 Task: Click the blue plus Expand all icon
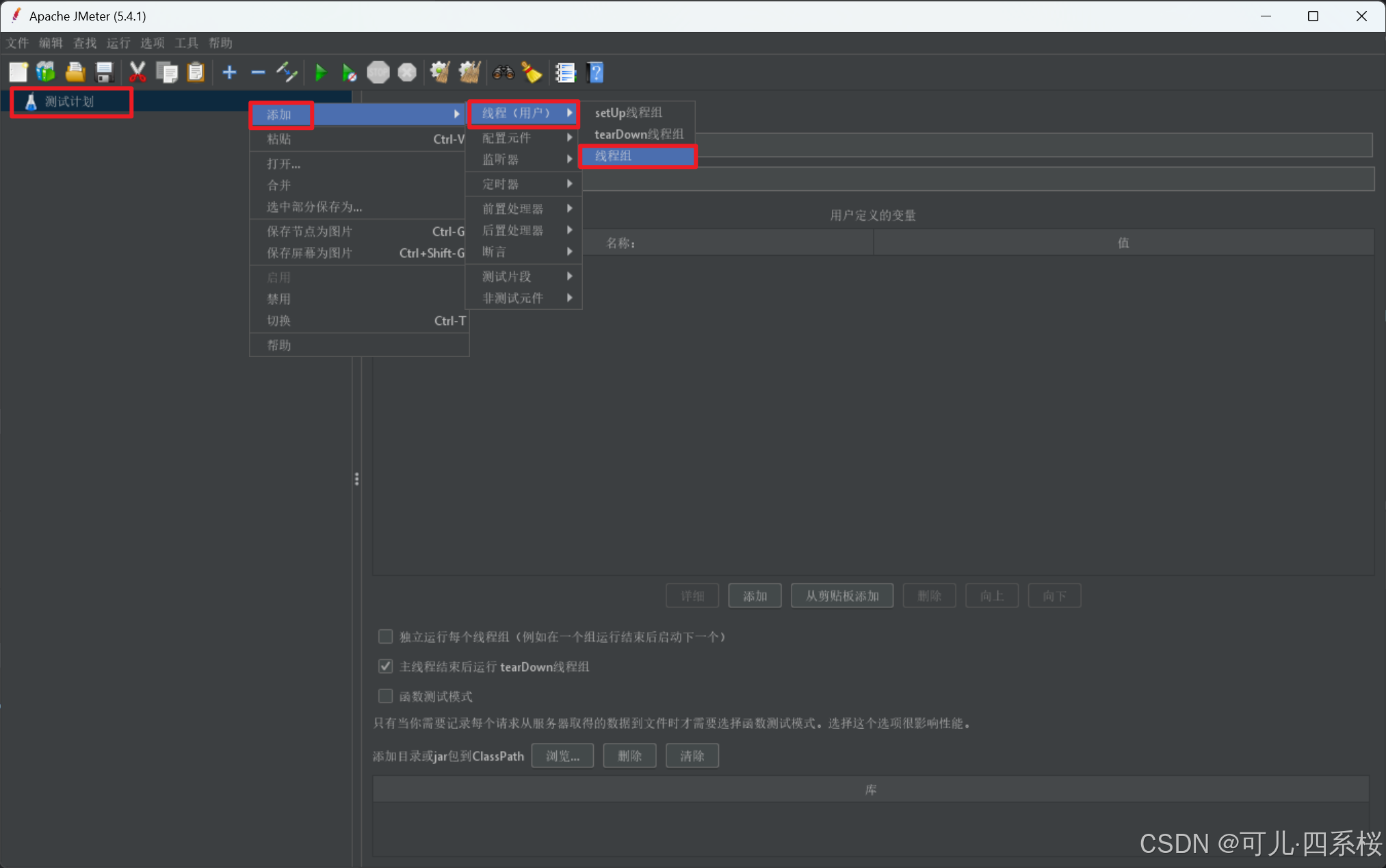(x=230, y=73)
